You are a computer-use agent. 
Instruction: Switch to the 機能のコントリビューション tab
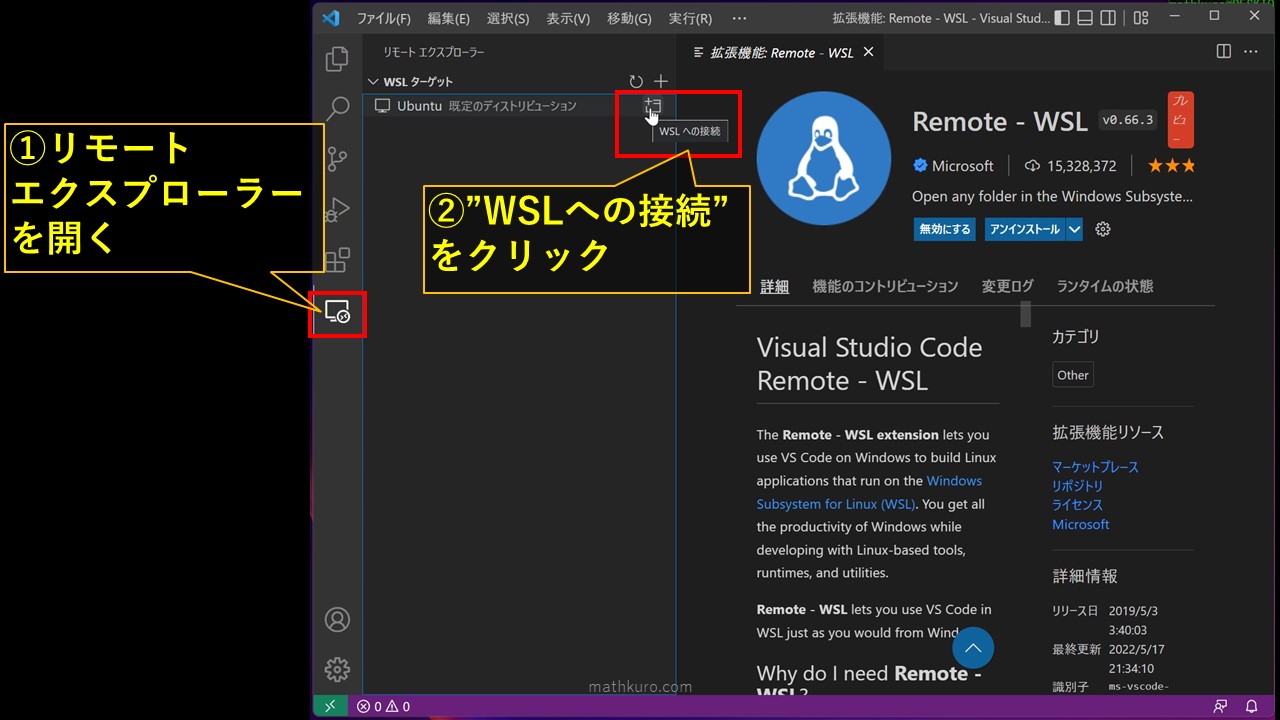tap(885, 286)
